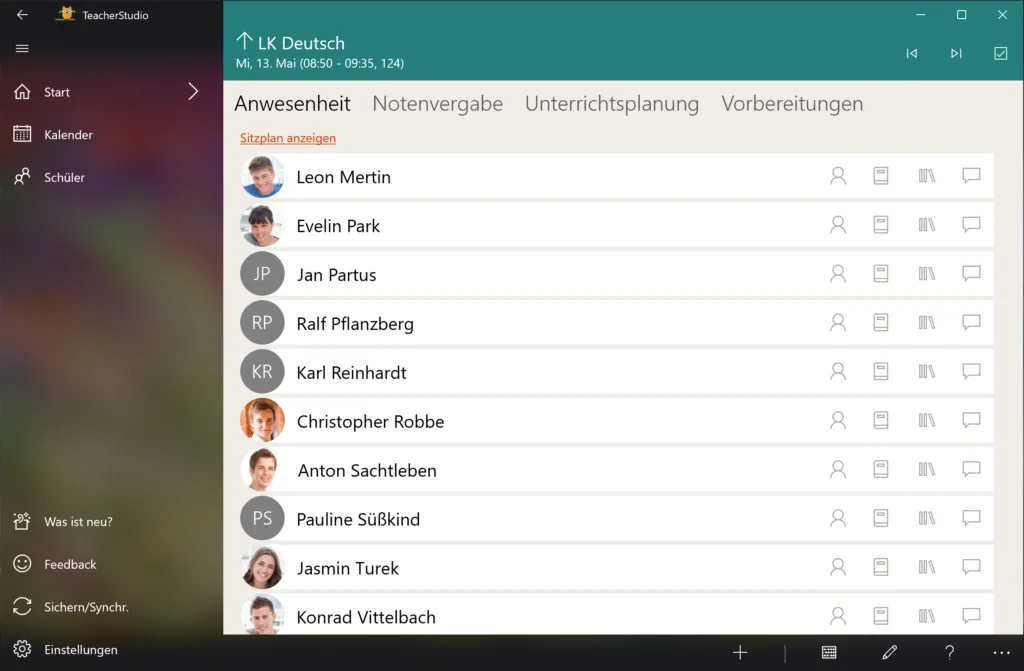Add comment for Ralf Pflanzberg

[971, 322]
